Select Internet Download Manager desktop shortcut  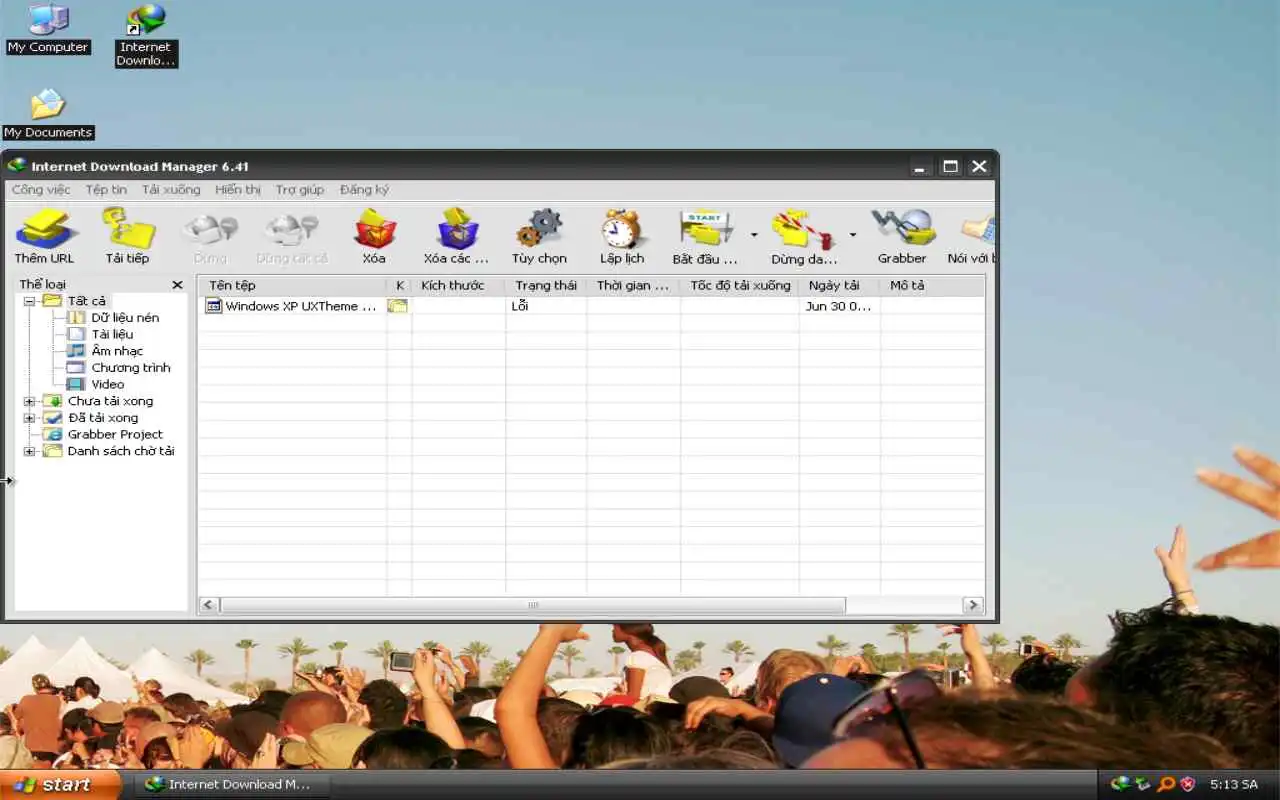[x=146, y=36]
